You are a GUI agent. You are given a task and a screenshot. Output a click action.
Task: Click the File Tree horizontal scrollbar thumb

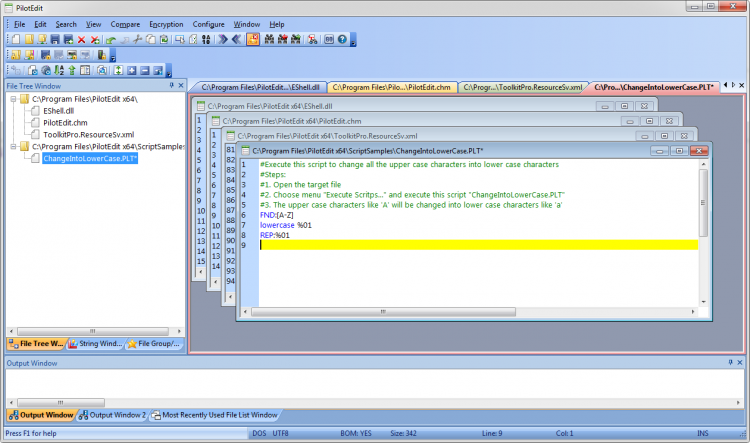click(93, 331)
